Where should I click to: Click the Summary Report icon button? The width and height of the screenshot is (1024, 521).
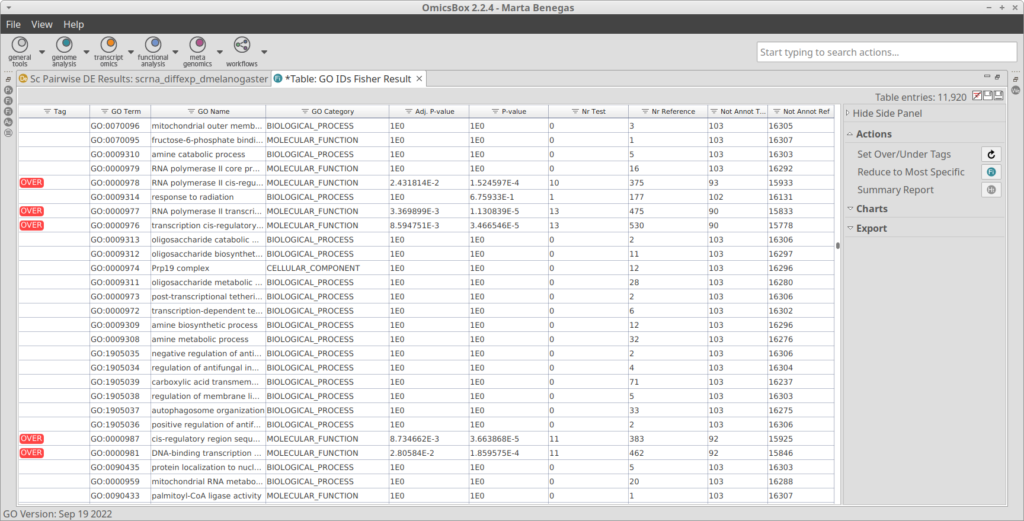click(991, 189)
